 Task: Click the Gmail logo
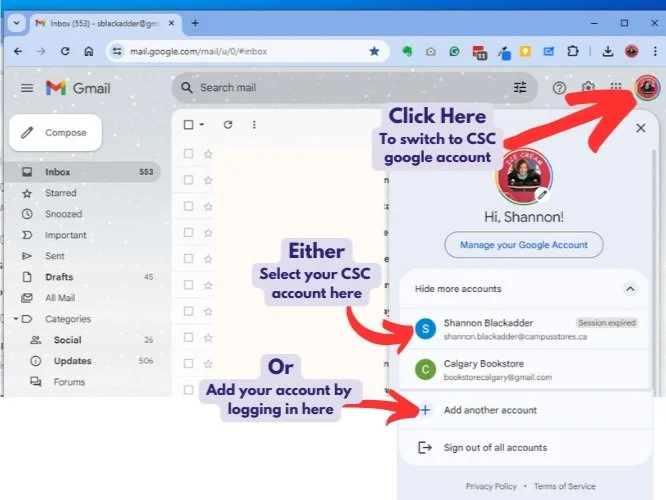tap(78, 88)
